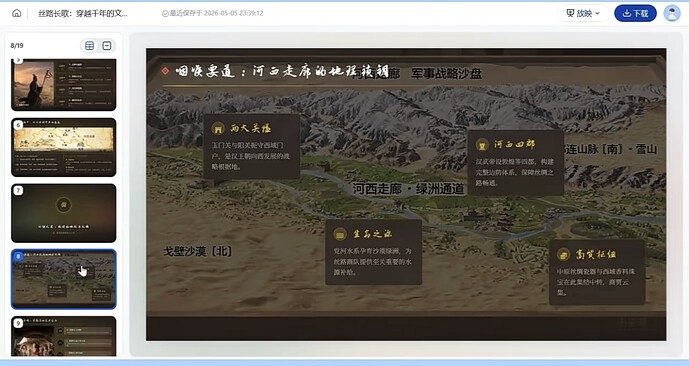The width and height of the screenshot is (689, 366).
Task: Click the document title 丝路长歌
Action: [83, 13]
